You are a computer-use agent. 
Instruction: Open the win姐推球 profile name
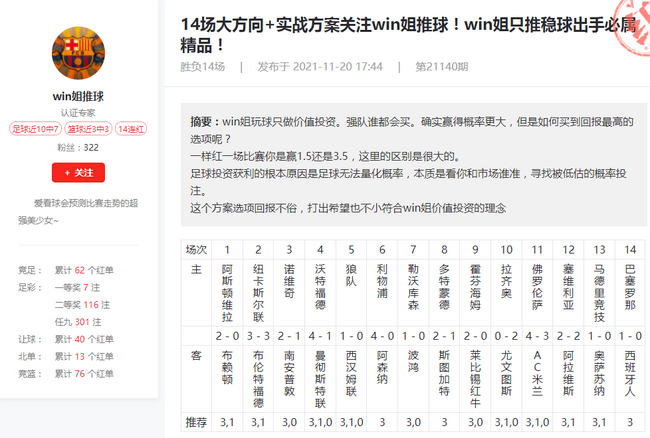coord(78,97)
